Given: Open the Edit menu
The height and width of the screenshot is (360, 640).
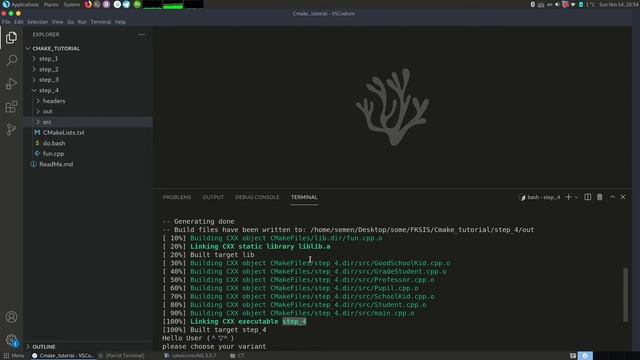Looking at the screenshot, I should [18, 22].
